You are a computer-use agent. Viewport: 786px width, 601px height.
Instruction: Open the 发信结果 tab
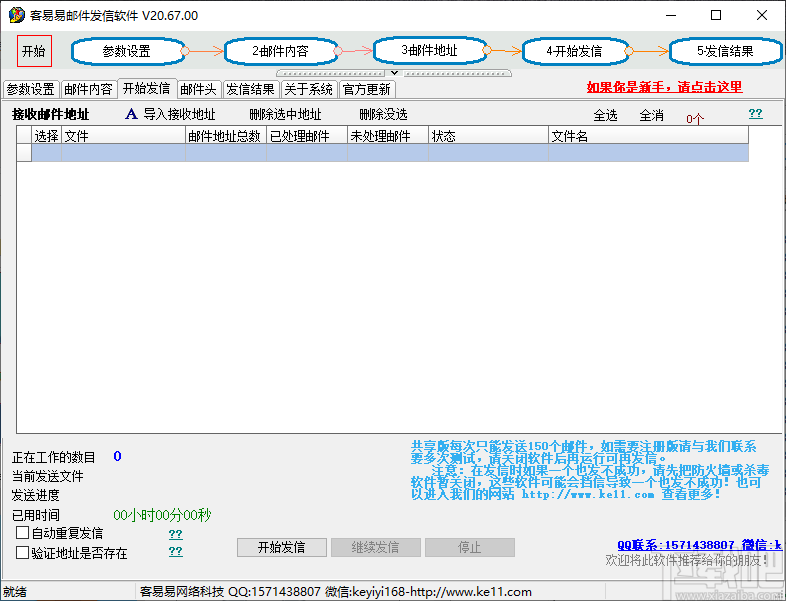[x=251, y=89]
